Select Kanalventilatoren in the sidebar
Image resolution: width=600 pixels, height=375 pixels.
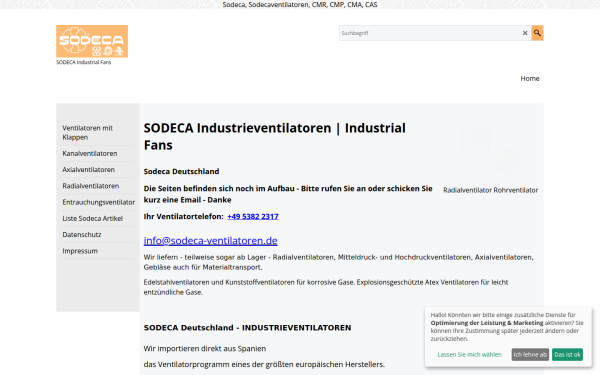click(98, 153)
